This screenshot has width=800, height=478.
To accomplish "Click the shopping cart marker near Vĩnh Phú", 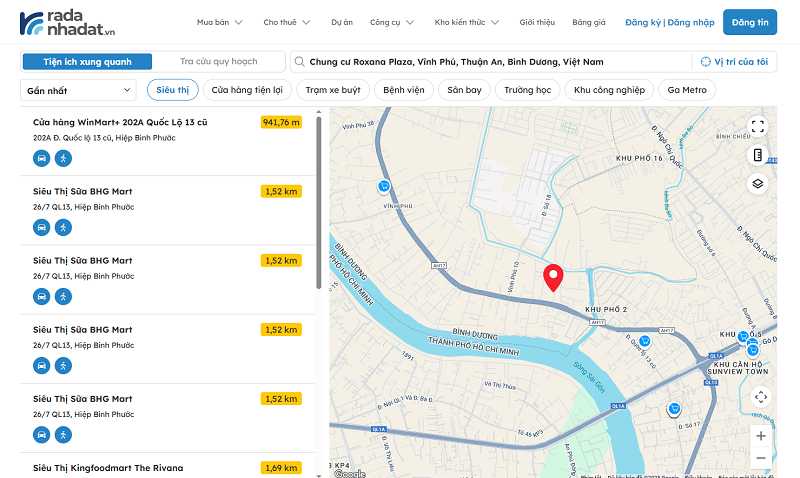I will click(x=384, y=186).
